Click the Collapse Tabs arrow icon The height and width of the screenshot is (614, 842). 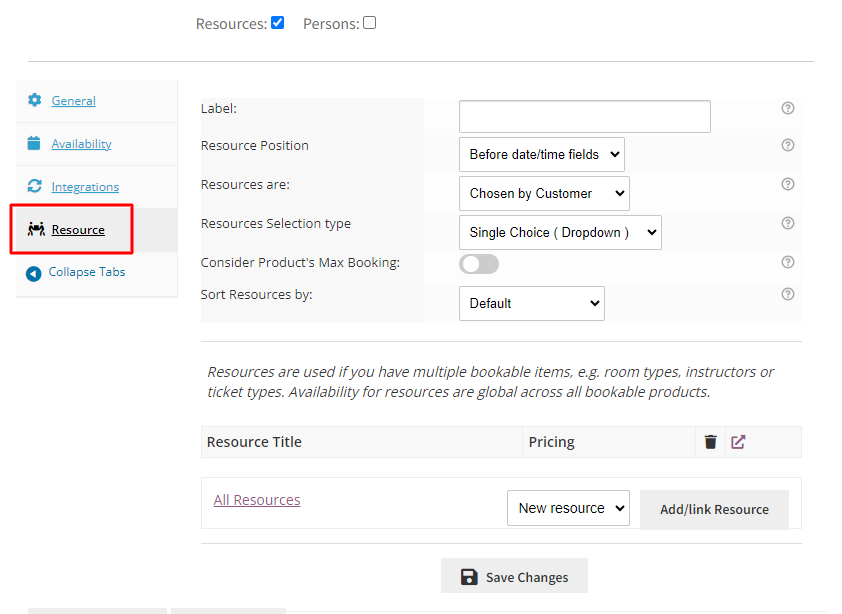pos(33,274)
